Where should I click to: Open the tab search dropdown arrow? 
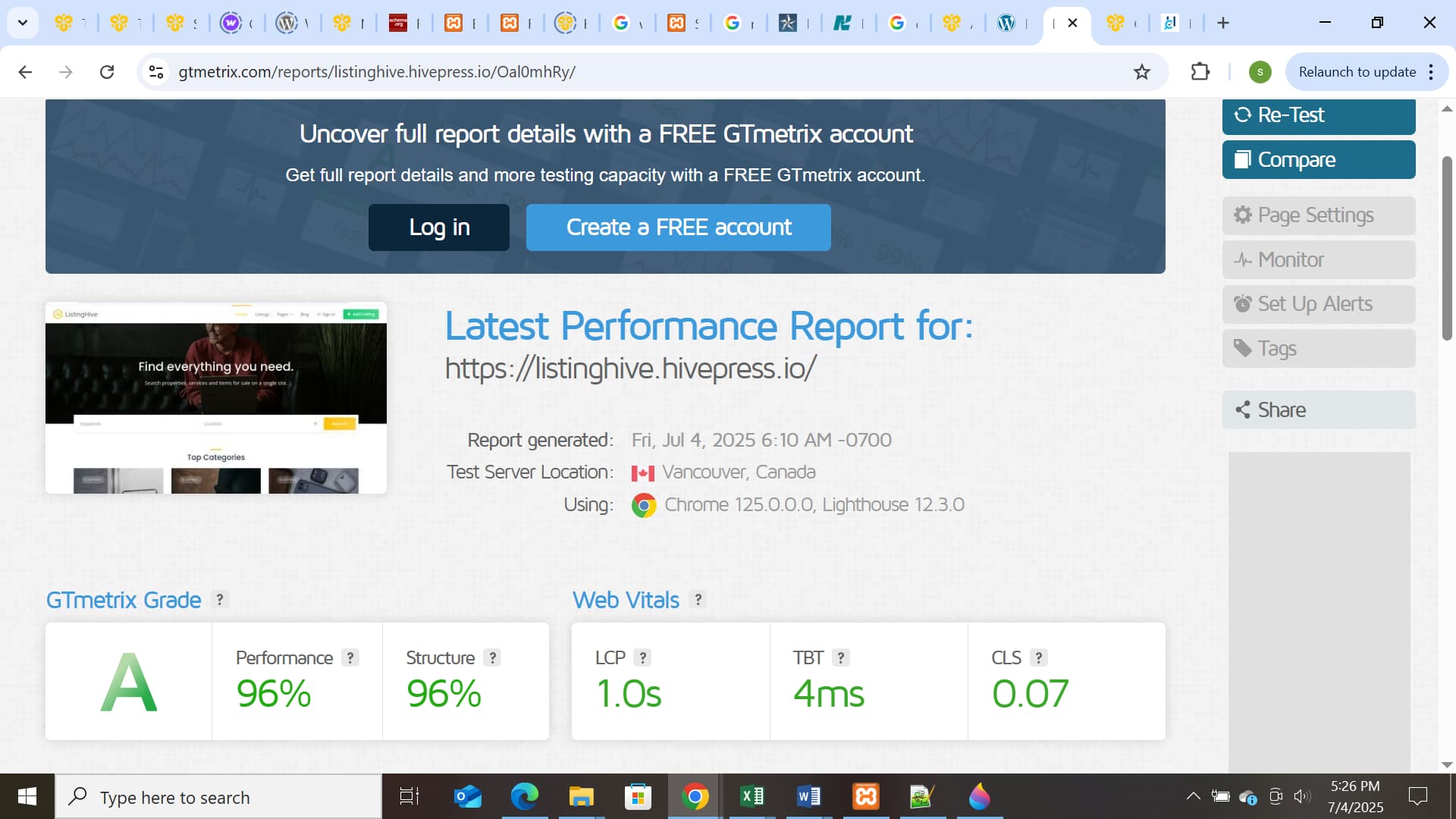coord(23,23)
